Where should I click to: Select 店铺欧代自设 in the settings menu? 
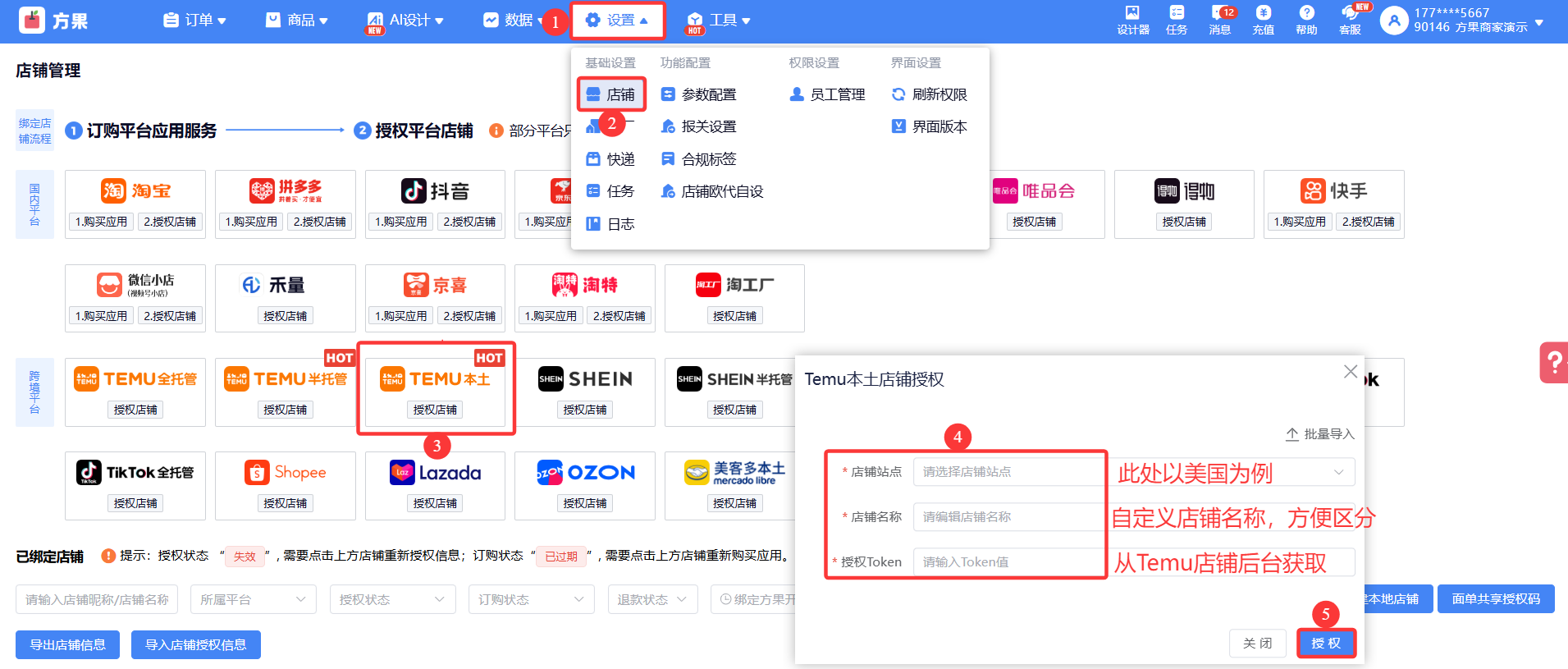[712, 191]
